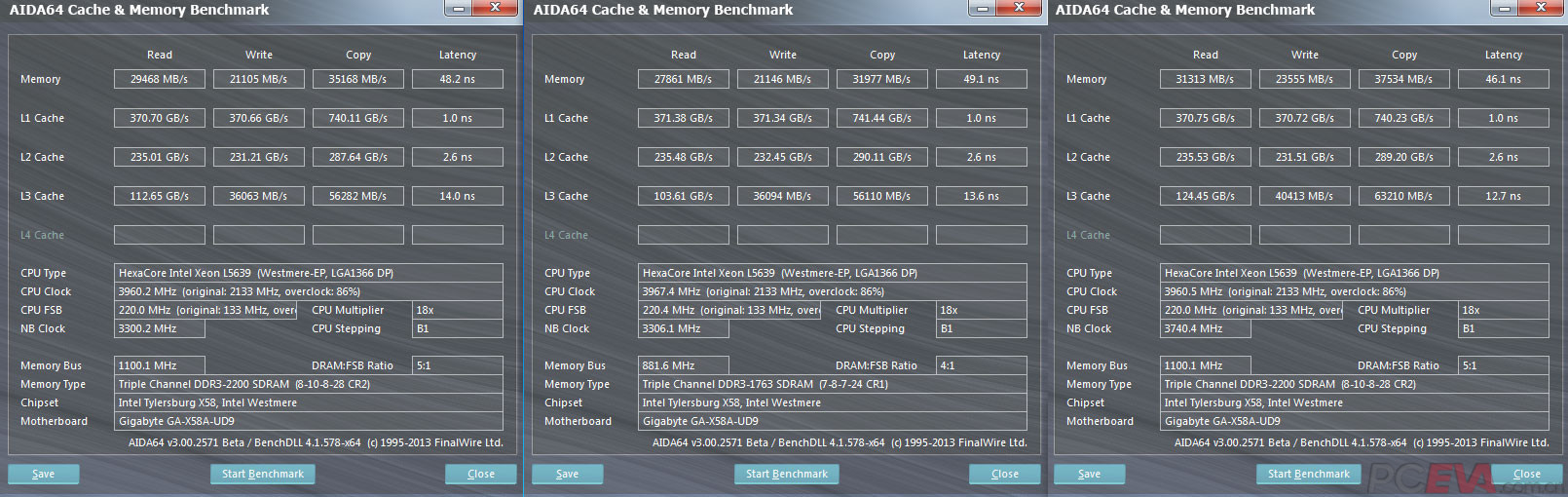This screenshot has width=1568, height=497.
Task: Click L2 cache write value 232.45 GB/s
Action: click(x=783, y=157)
